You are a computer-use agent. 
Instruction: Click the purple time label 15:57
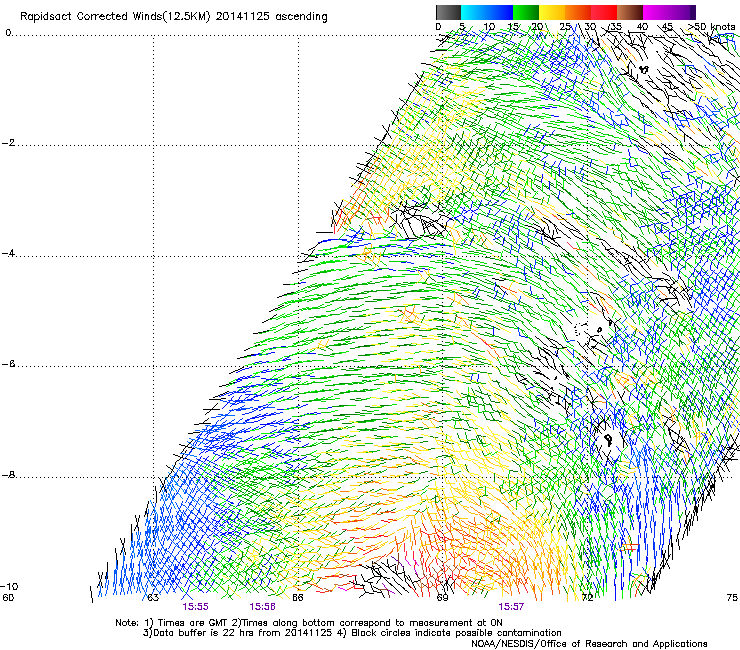point(511,607)
